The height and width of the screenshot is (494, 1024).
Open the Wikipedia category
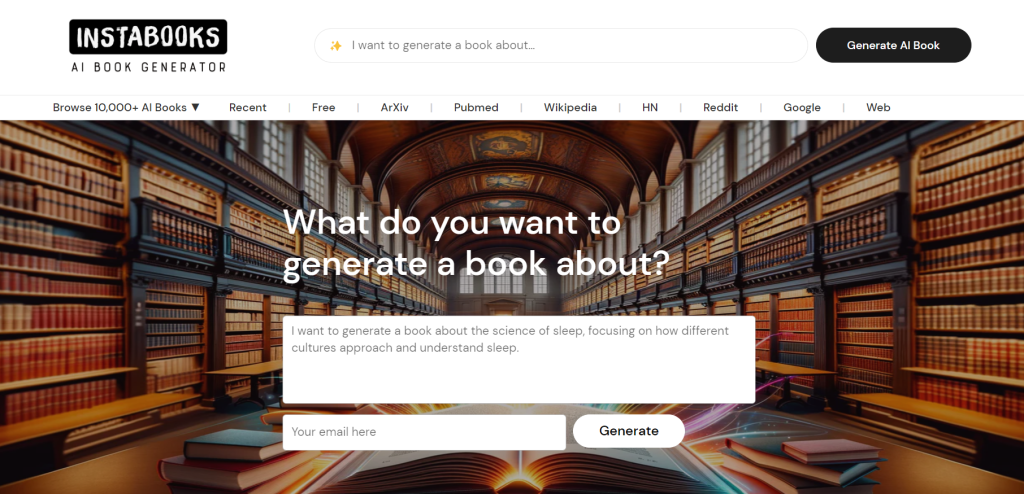point(570,108)
